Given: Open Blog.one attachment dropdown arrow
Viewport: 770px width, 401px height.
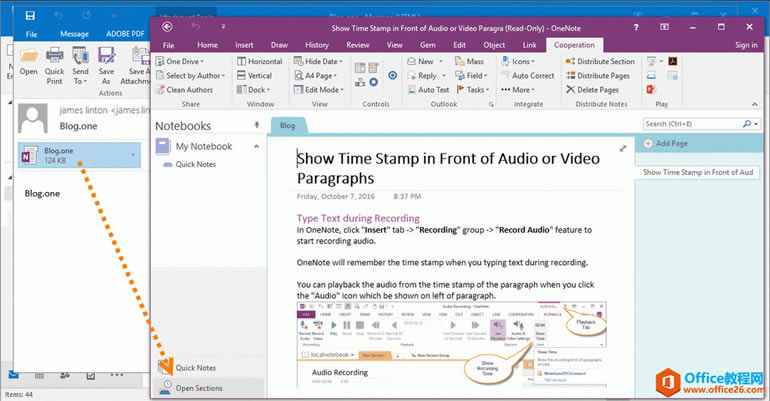Looking at the screenshot, I should 133,155.
